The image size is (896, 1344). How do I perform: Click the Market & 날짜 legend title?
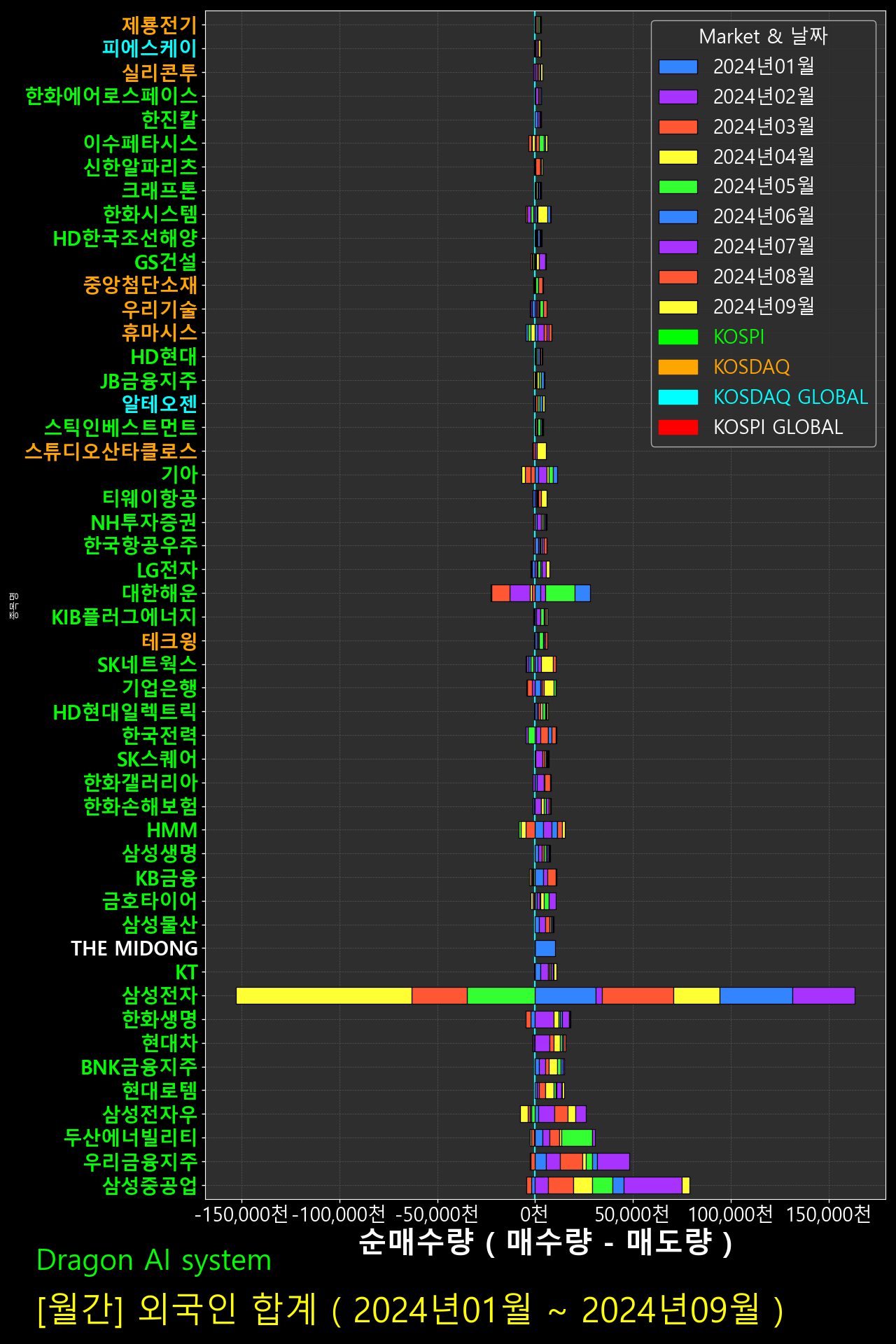pyautogui.click(x=763, y=36)
